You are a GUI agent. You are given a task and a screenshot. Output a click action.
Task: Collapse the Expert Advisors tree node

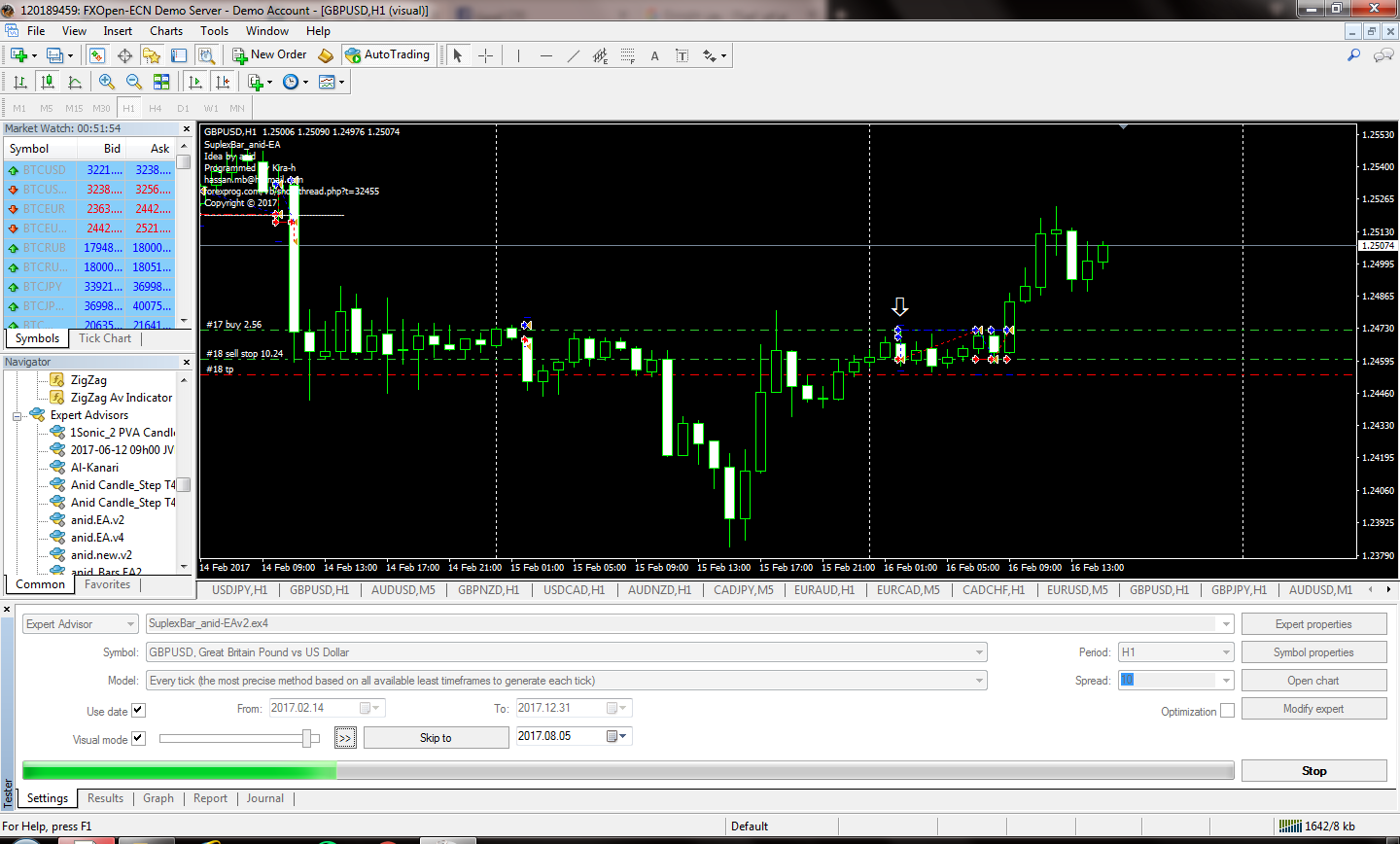[17, 416]
